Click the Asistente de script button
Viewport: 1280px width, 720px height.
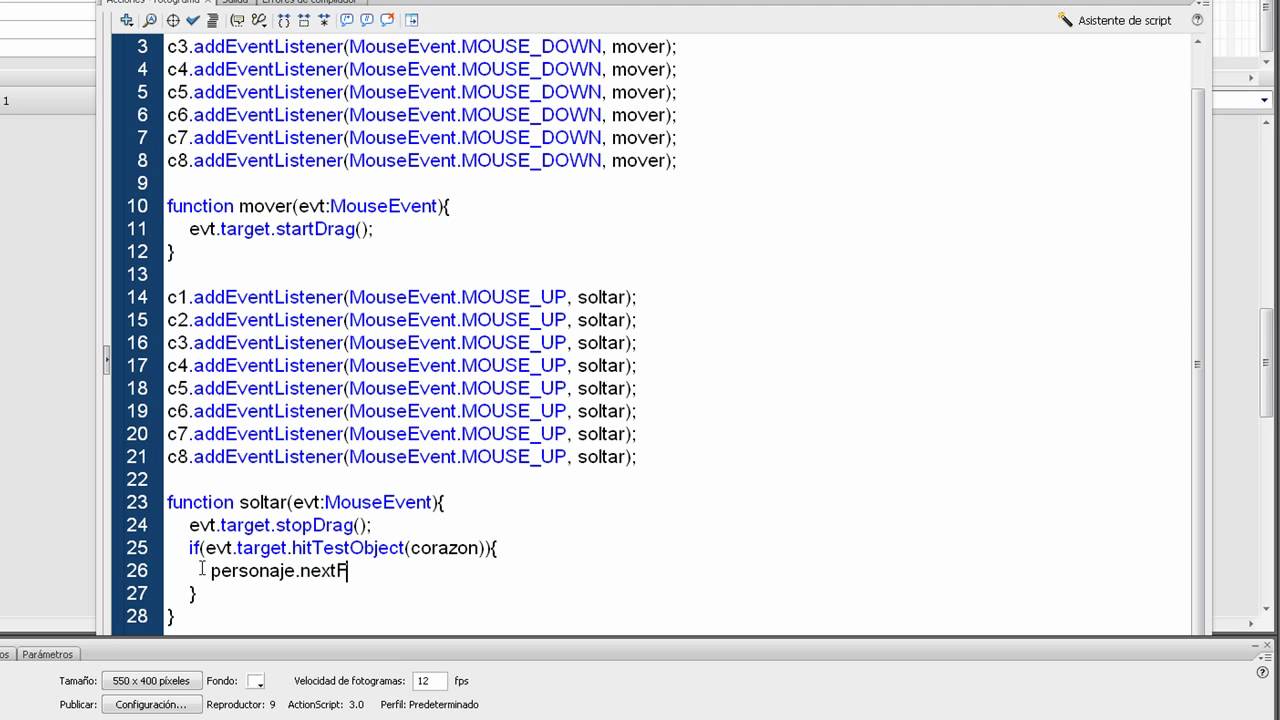point(1115,20)
